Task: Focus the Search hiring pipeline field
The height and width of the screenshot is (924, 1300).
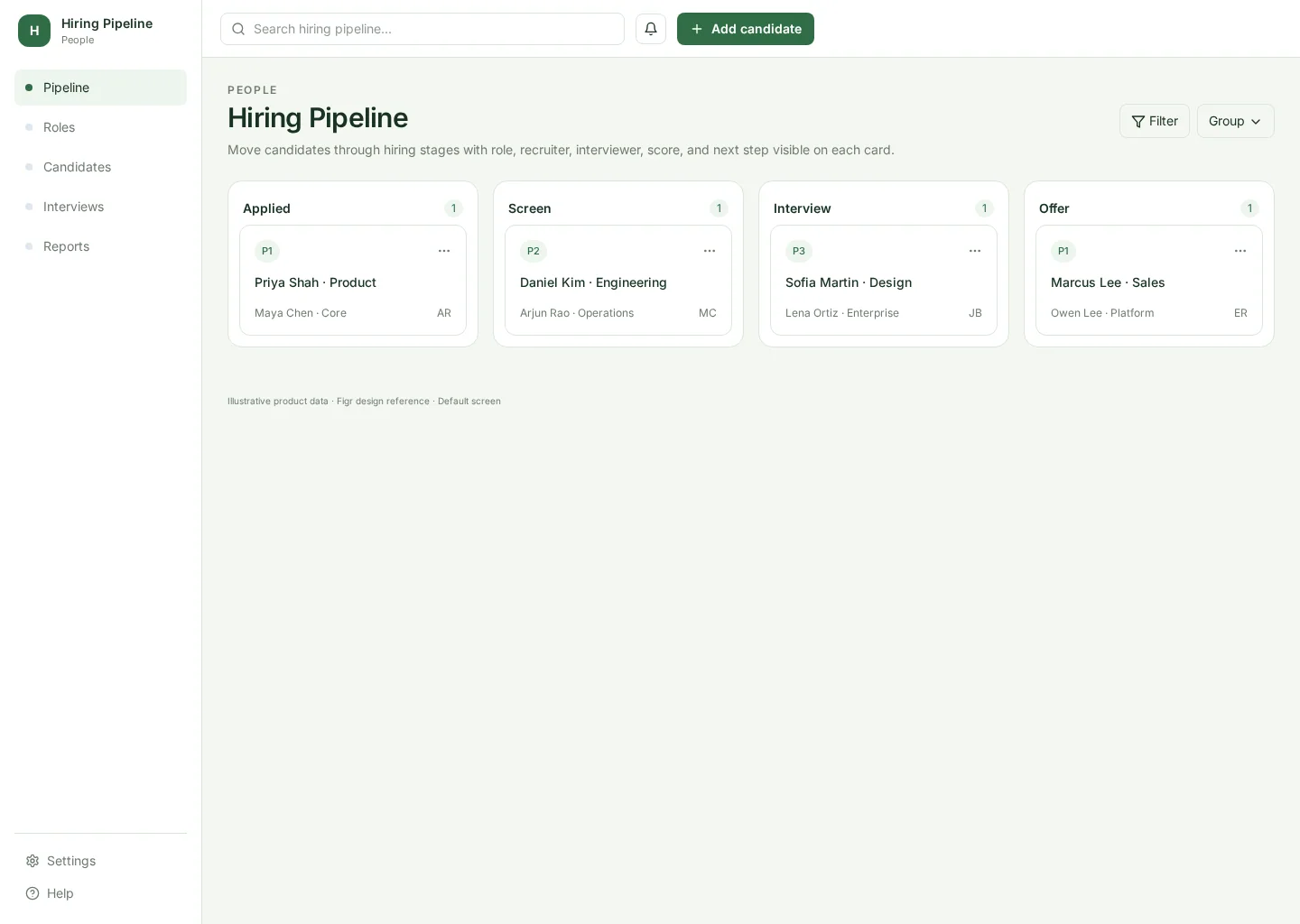Action: tap(422, 29)
